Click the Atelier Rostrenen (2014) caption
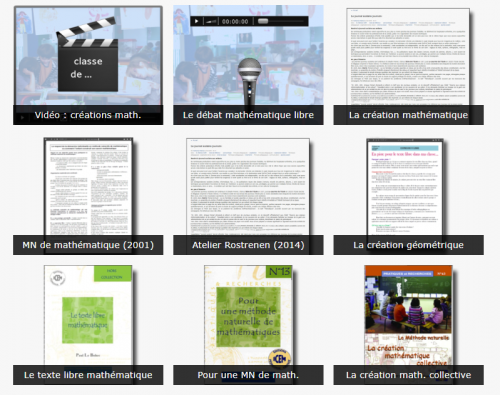The width and height of the screenshot is (500, 395). pos(248,245)
